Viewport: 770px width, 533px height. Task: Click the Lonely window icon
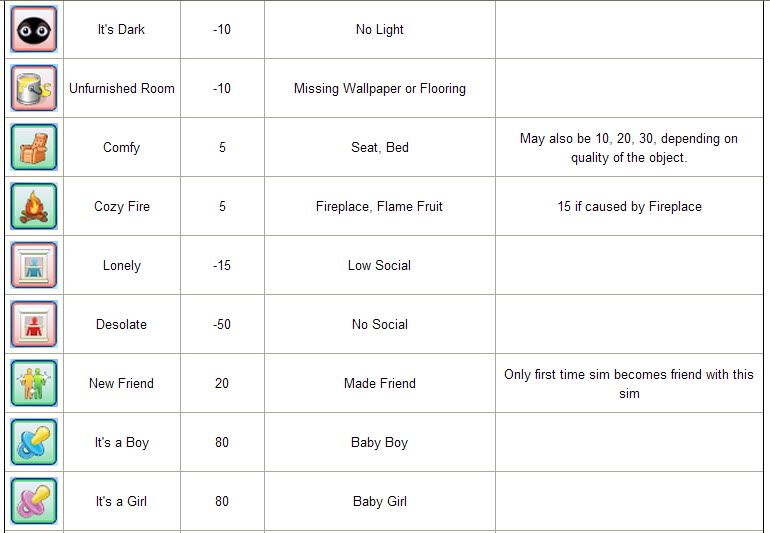point(34,265)
